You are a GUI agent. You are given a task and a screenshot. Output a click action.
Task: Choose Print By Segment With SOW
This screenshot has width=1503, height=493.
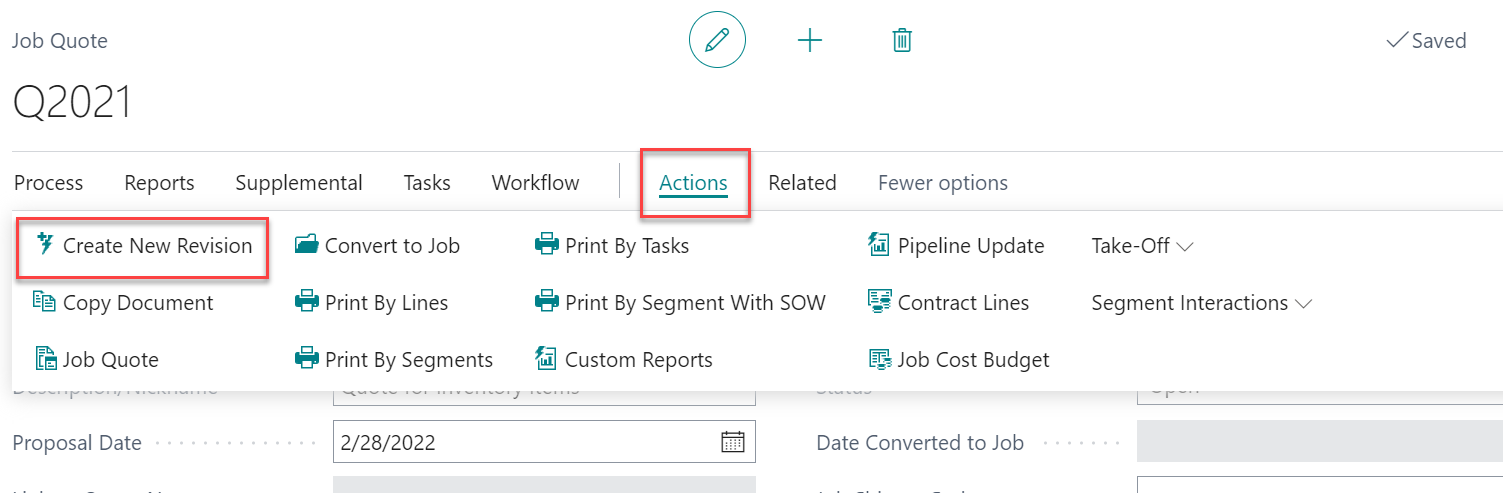tap(694, 303)
